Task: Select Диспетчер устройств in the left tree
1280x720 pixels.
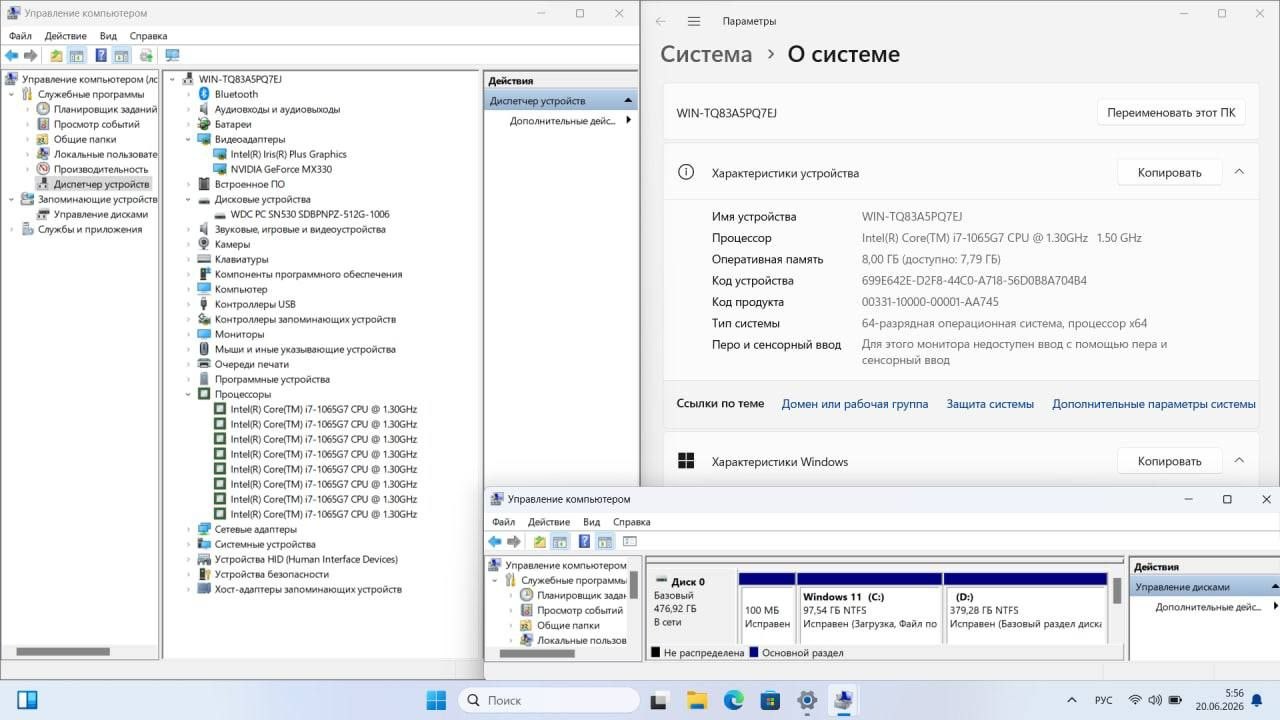Action: pyautogui.click(x=101, y=184)
